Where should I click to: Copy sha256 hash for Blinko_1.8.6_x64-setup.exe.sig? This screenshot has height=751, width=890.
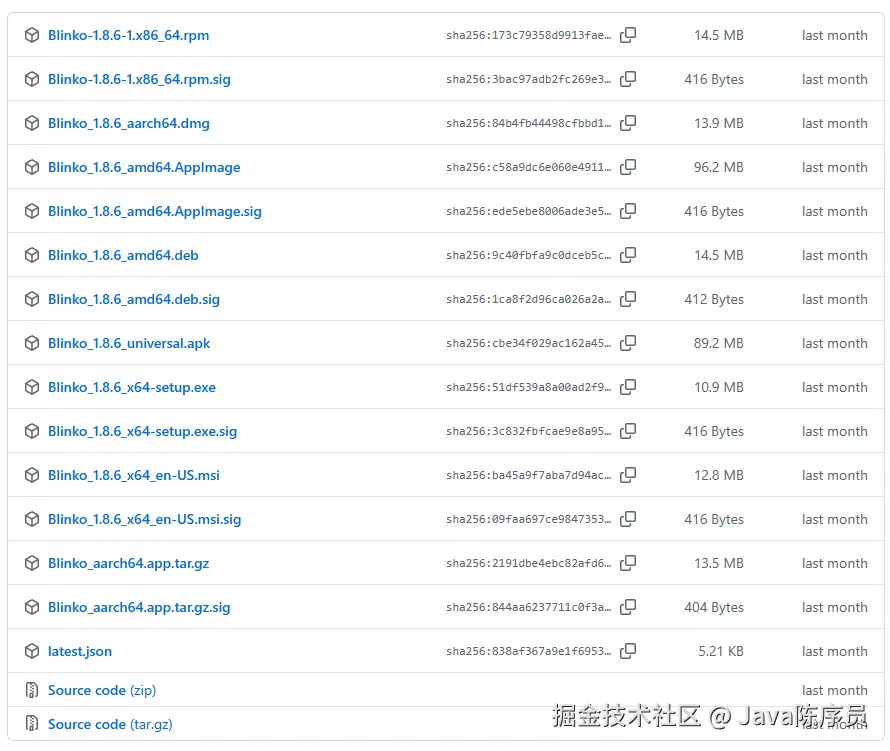[x=628, y=431]
